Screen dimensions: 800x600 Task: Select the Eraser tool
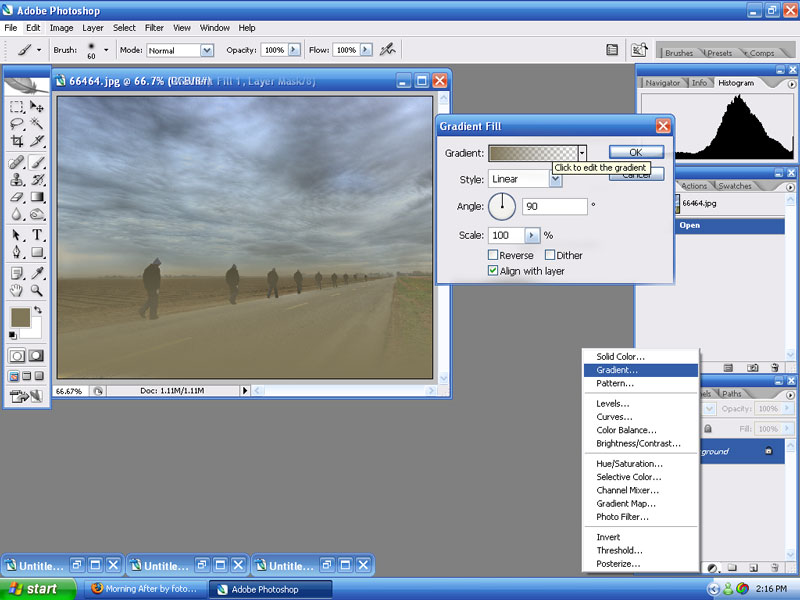pyautogui.click(x=17, y=197)
